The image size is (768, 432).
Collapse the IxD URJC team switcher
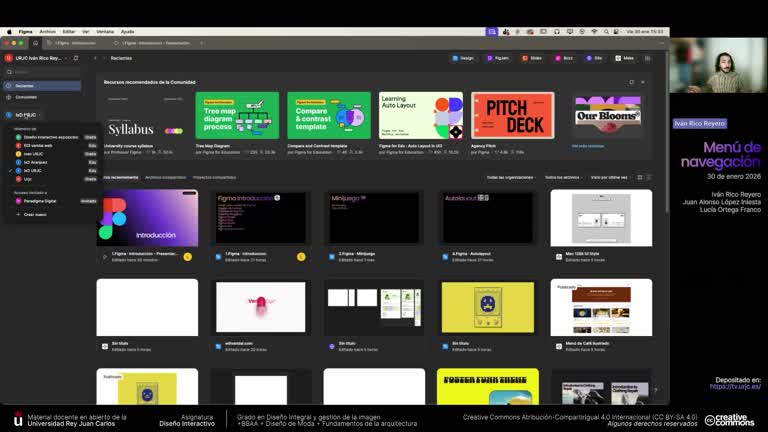coord(25,115)
